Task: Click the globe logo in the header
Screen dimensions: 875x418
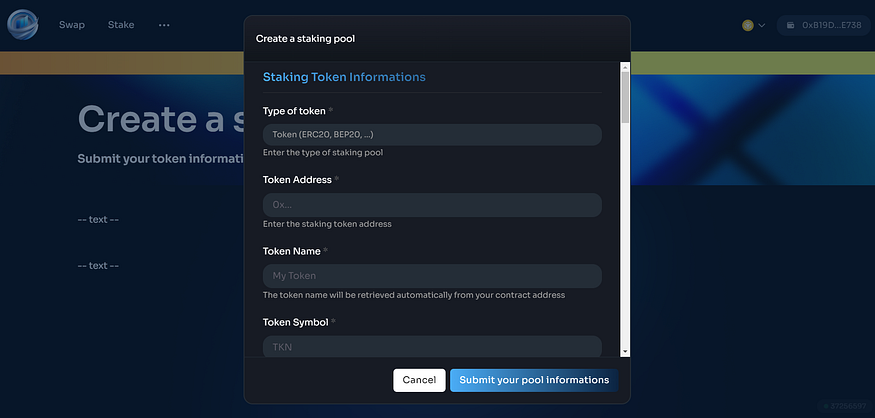Action: 22,24
